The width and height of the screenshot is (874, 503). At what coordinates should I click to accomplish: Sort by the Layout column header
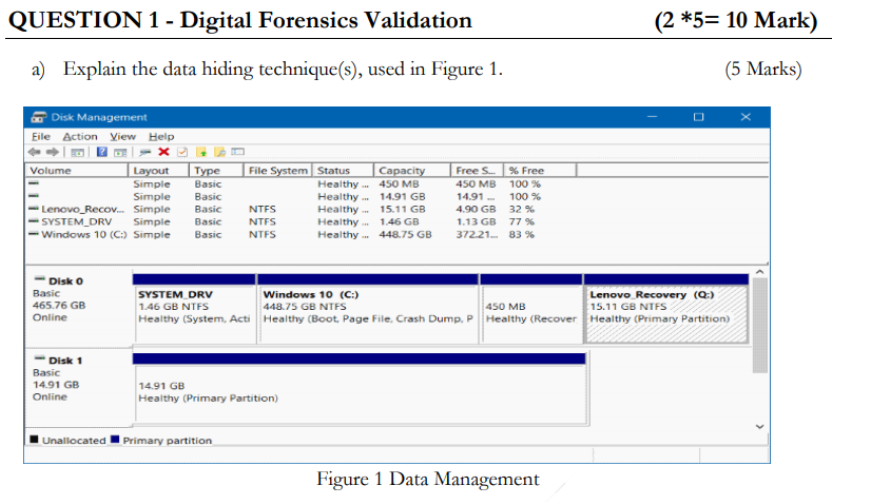click(x=159, y=170)
